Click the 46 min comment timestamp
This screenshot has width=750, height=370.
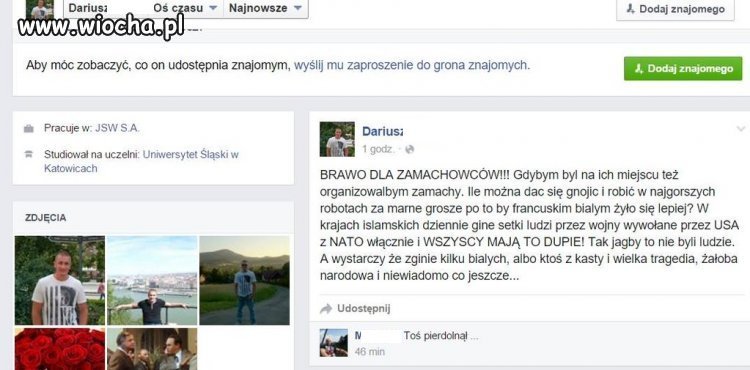click(x=370, y=352)
